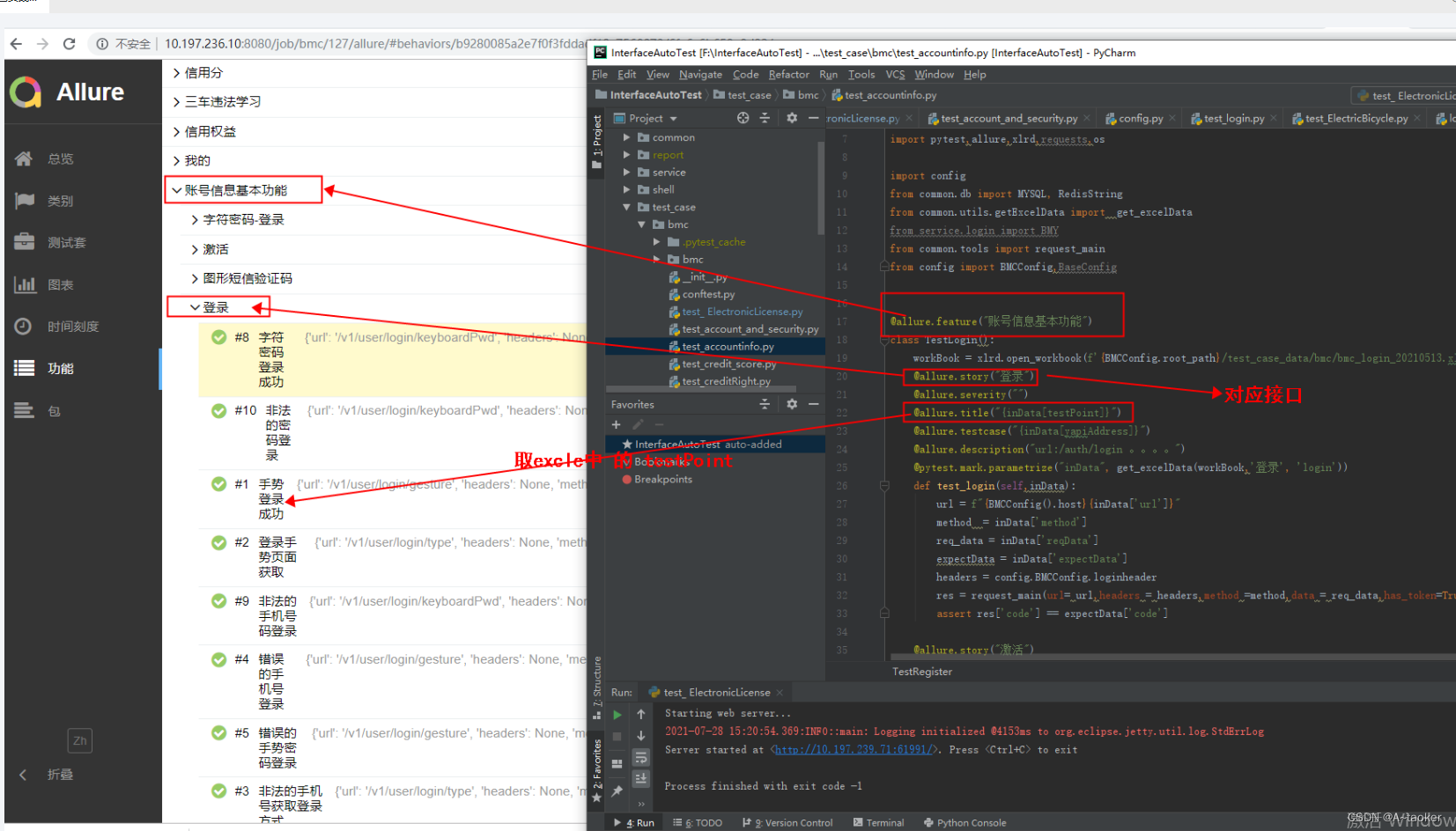Click the Project panel settings gear
The width and height of the screenshot is (1456, 831).
click(x=792, y=118)
